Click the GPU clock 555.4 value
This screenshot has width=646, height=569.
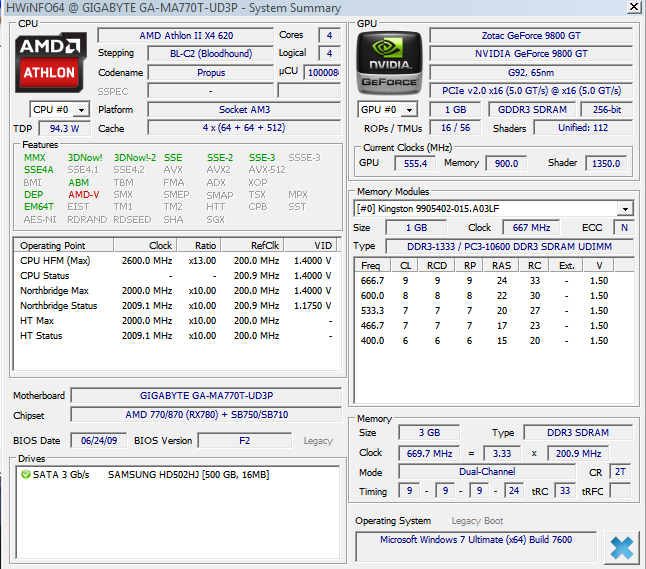click(415, 164)
